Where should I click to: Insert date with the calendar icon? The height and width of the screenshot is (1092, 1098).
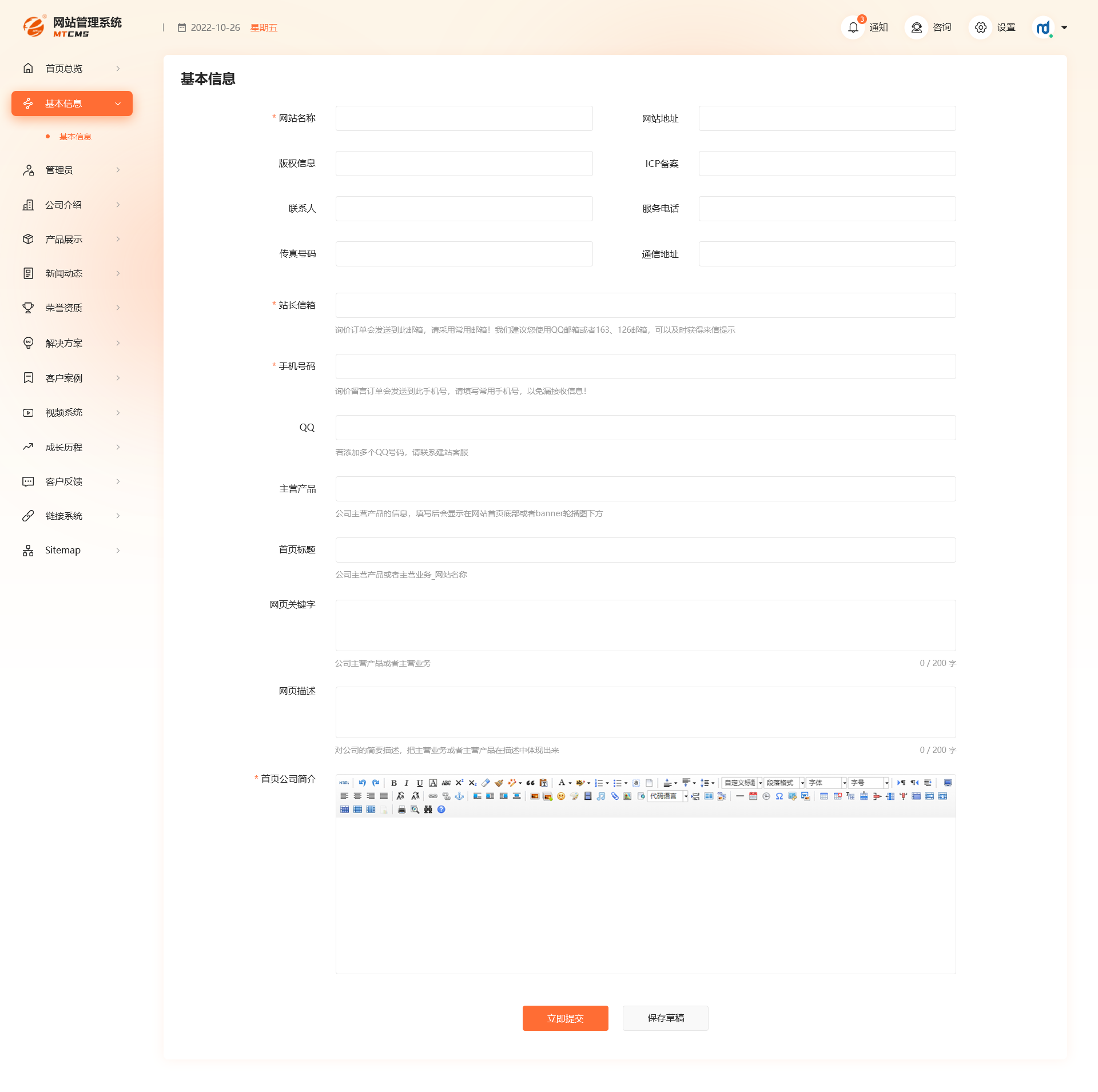click(x=753, y=796)
